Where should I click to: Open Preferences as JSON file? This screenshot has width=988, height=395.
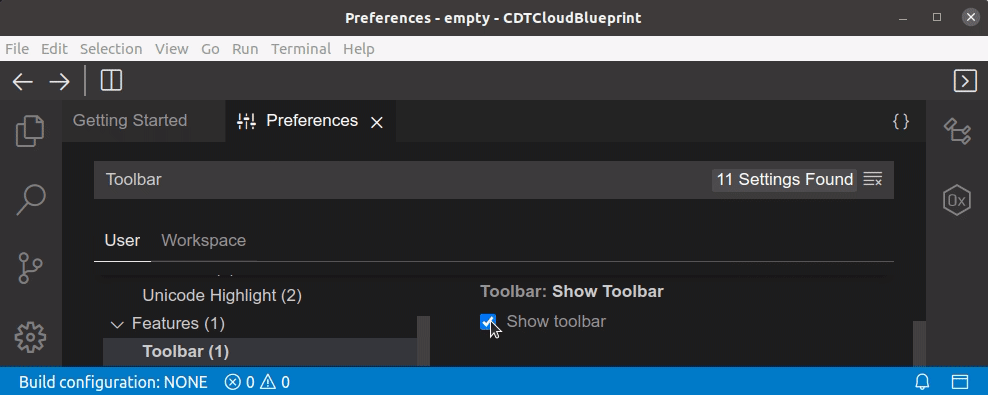click(x=901, y=121)
